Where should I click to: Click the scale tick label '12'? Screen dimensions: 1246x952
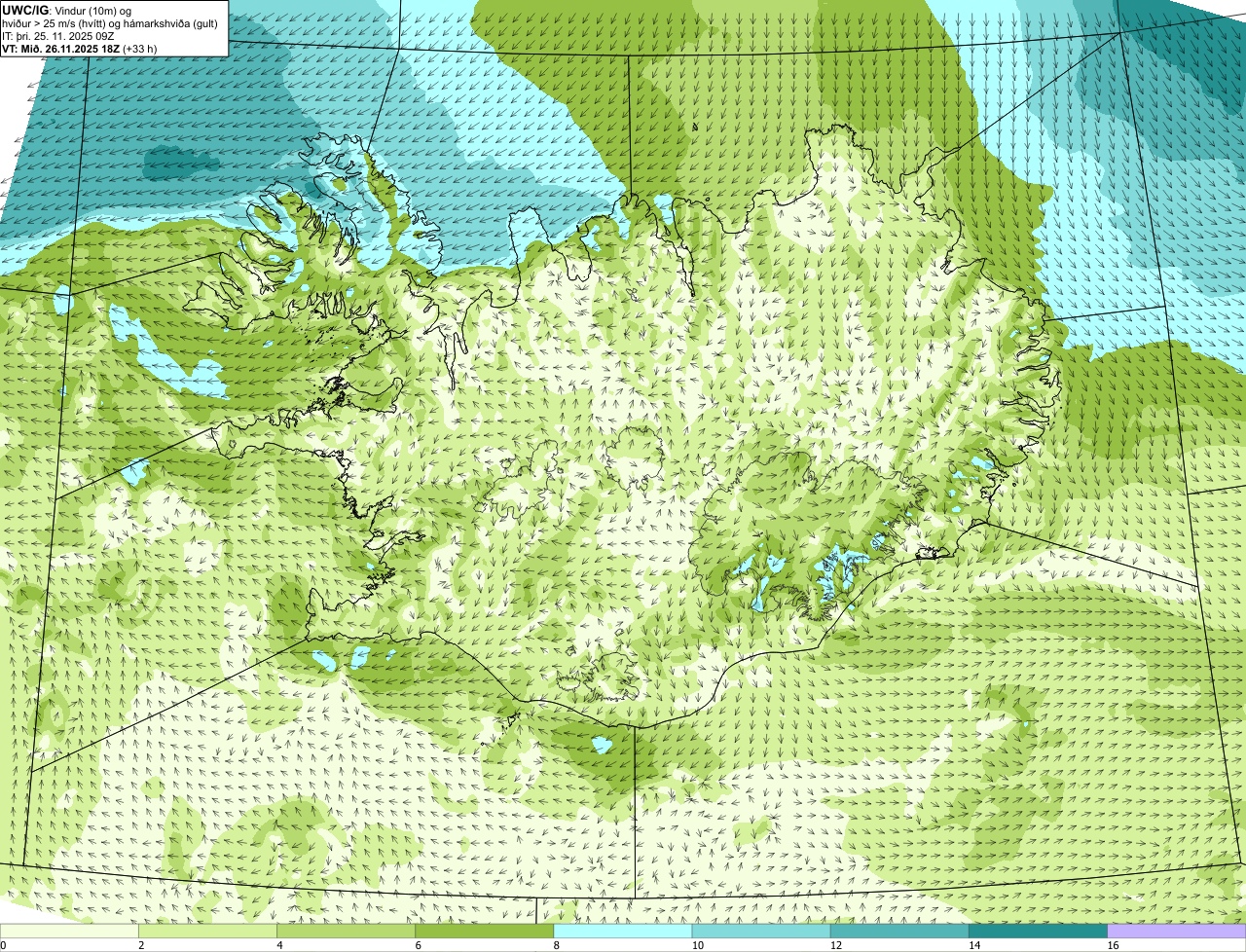tap(836, 945)
